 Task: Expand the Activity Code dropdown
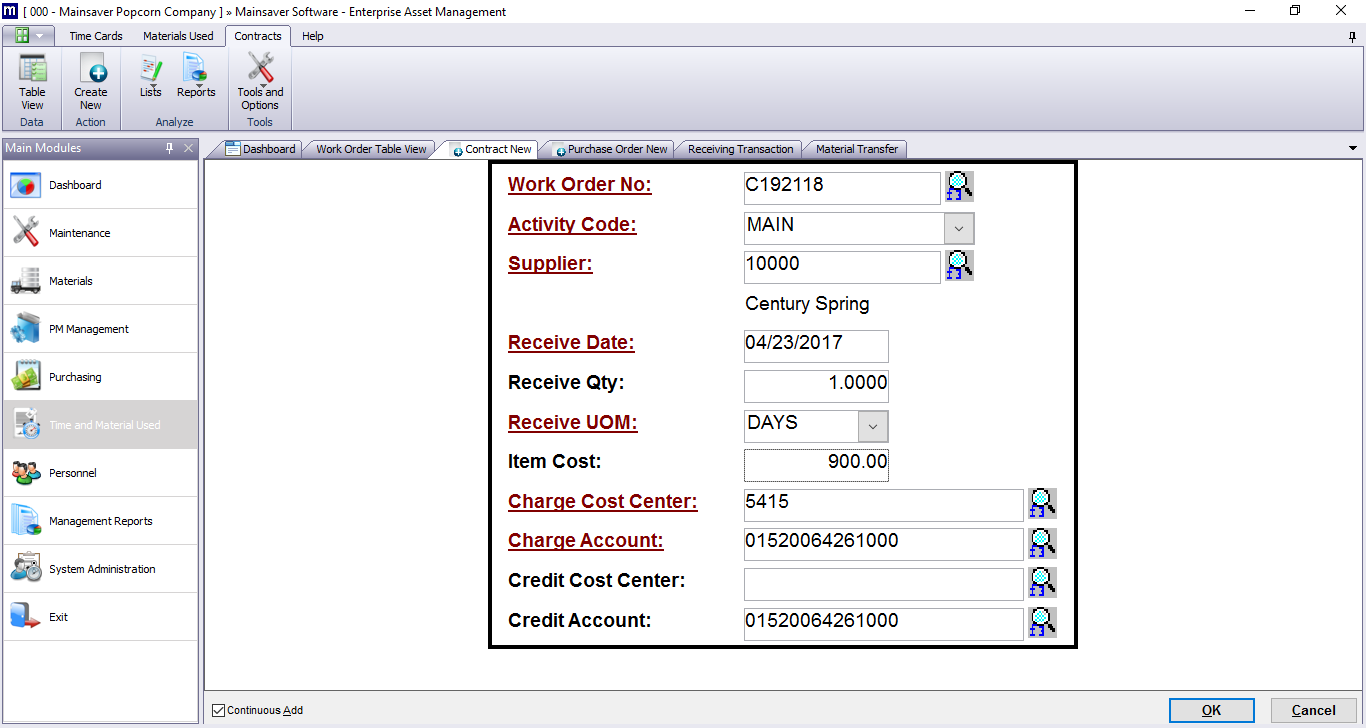pos(959,228)
